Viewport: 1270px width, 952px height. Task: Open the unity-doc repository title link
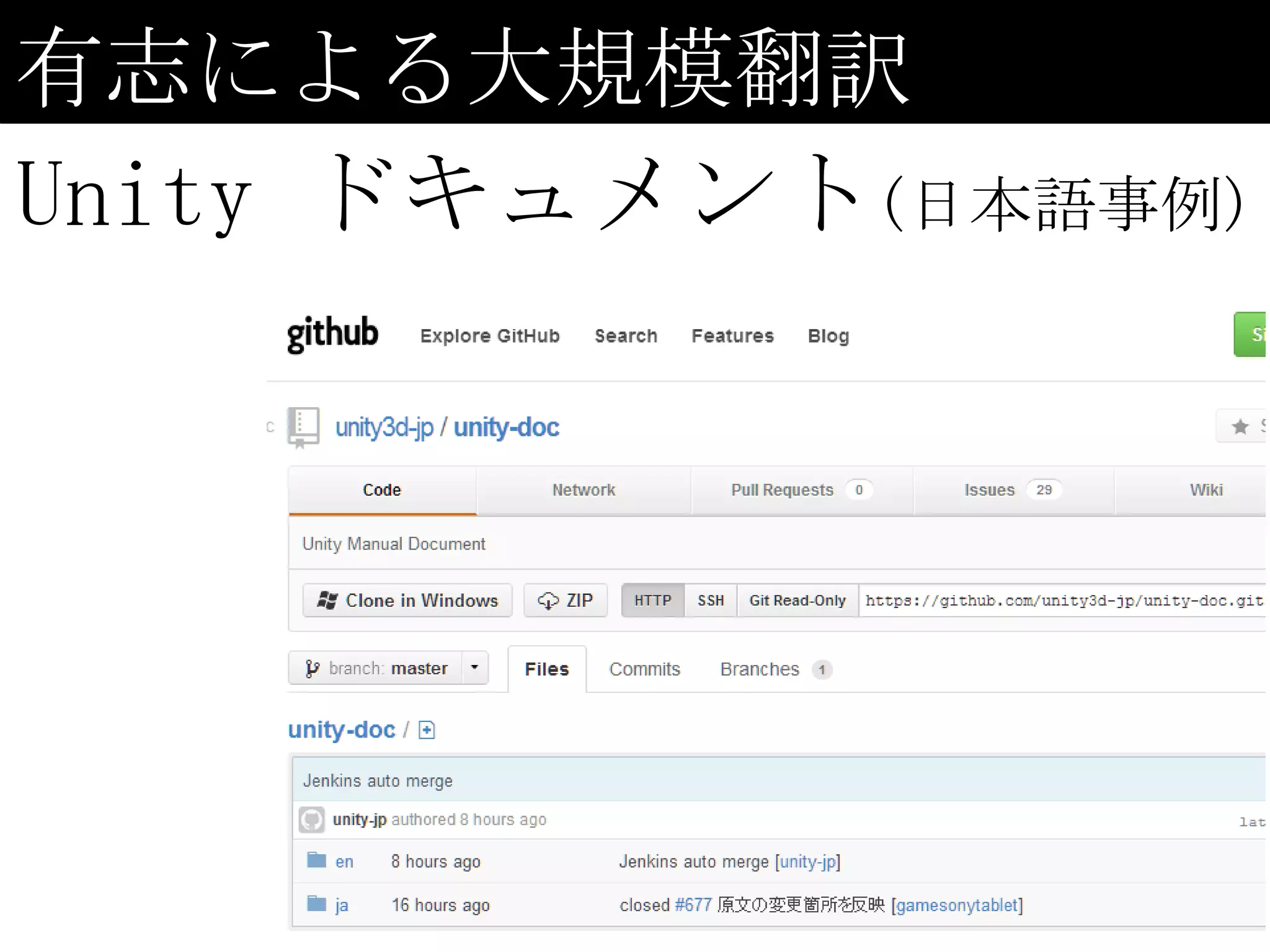pos(507,428)
